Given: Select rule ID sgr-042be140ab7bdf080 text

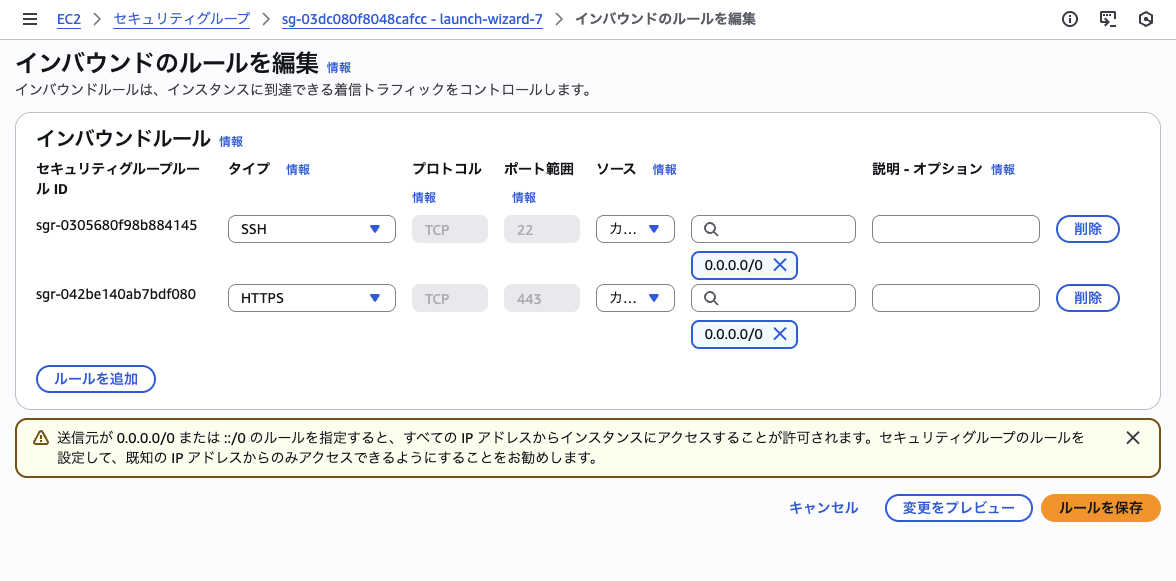Looking at the screenshot, I should click(116, 294).
